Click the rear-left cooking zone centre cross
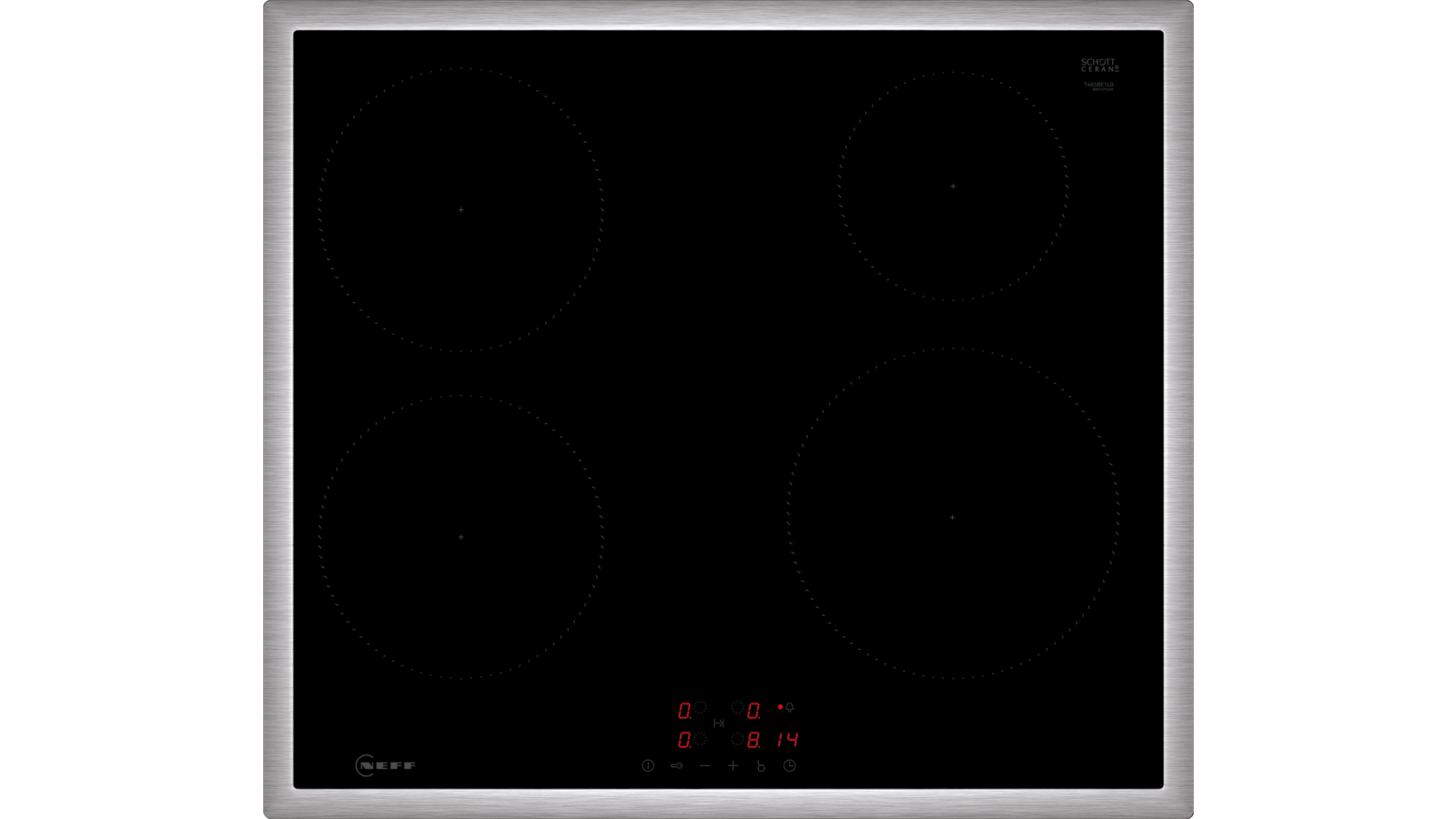1456x819 pixels. click(x=461, y=210)
